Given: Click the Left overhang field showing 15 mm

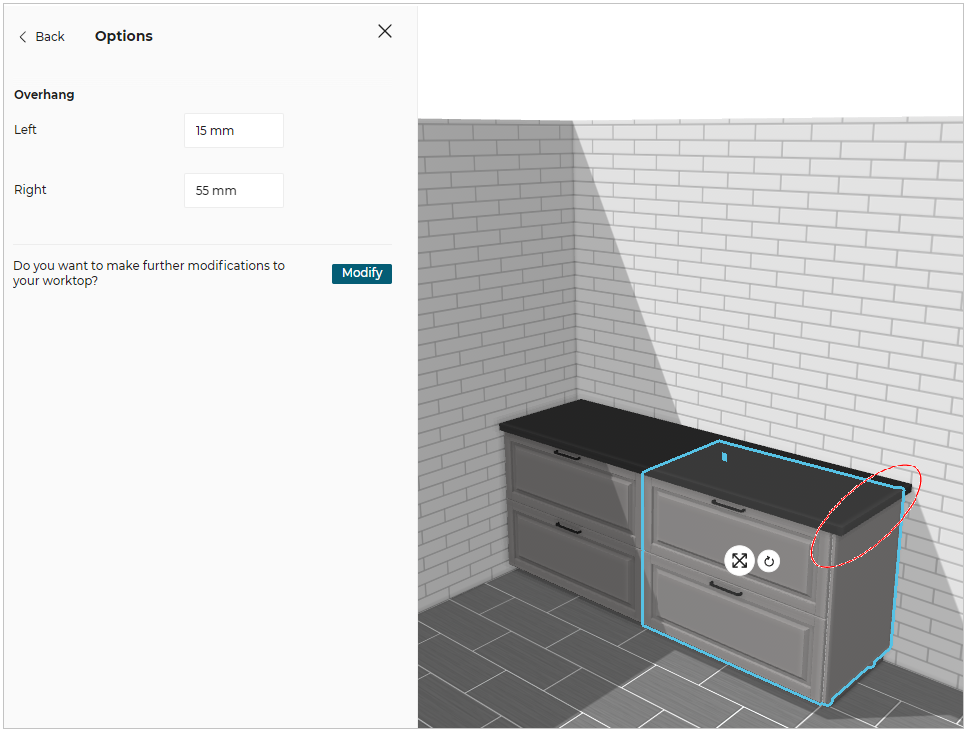Looking at the screenshot, I should (233, 130).
